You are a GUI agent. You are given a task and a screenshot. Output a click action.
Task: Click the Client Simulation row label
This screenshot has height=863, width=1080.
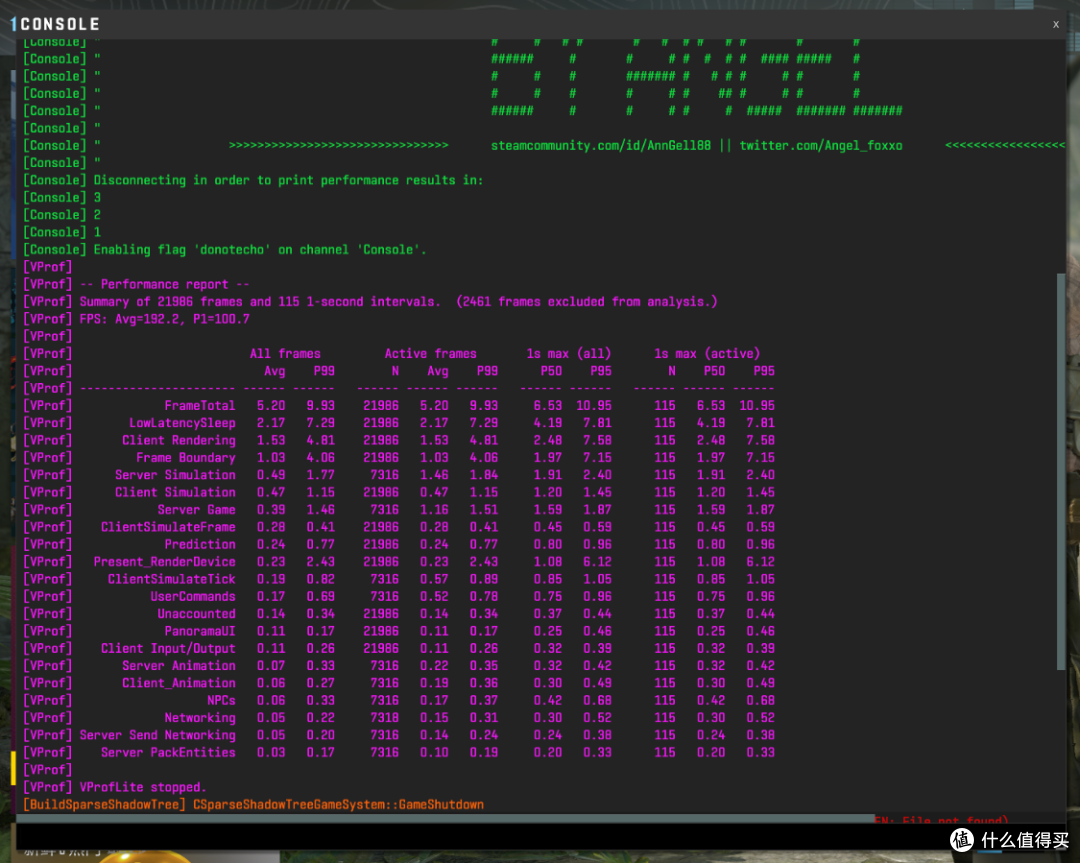175,492
